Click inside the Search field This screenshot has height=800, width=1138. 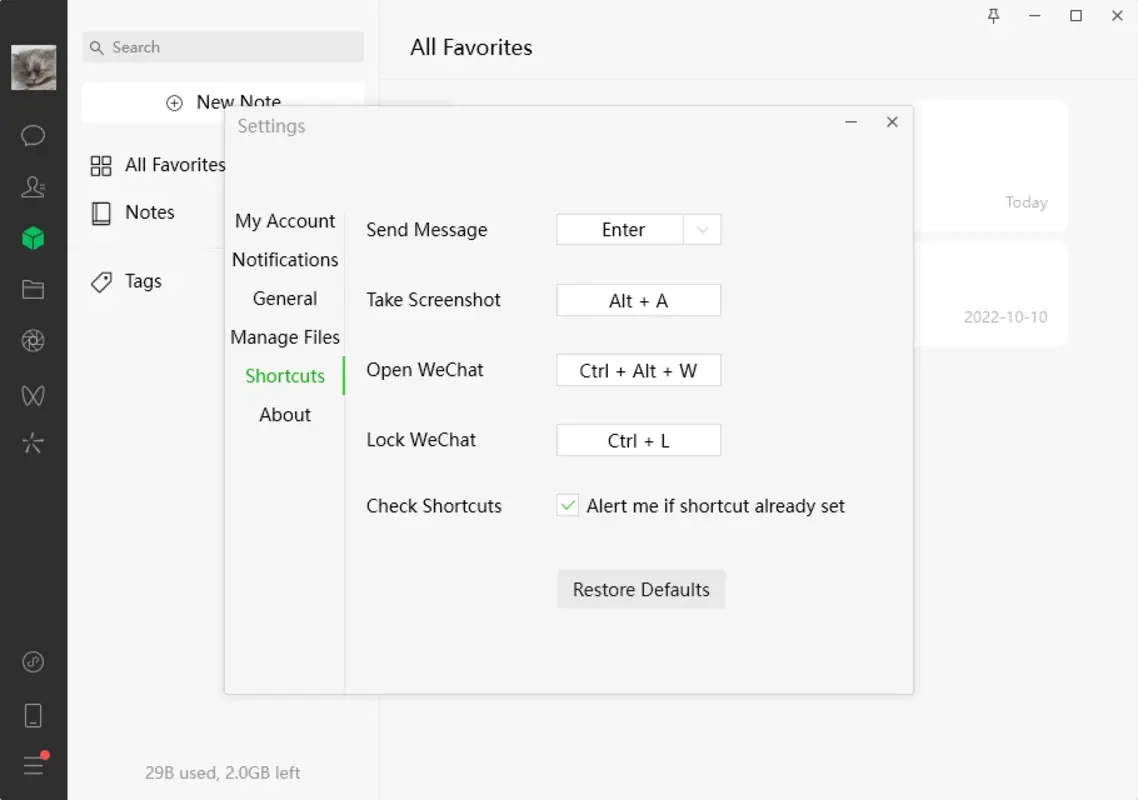click(221, 46)
